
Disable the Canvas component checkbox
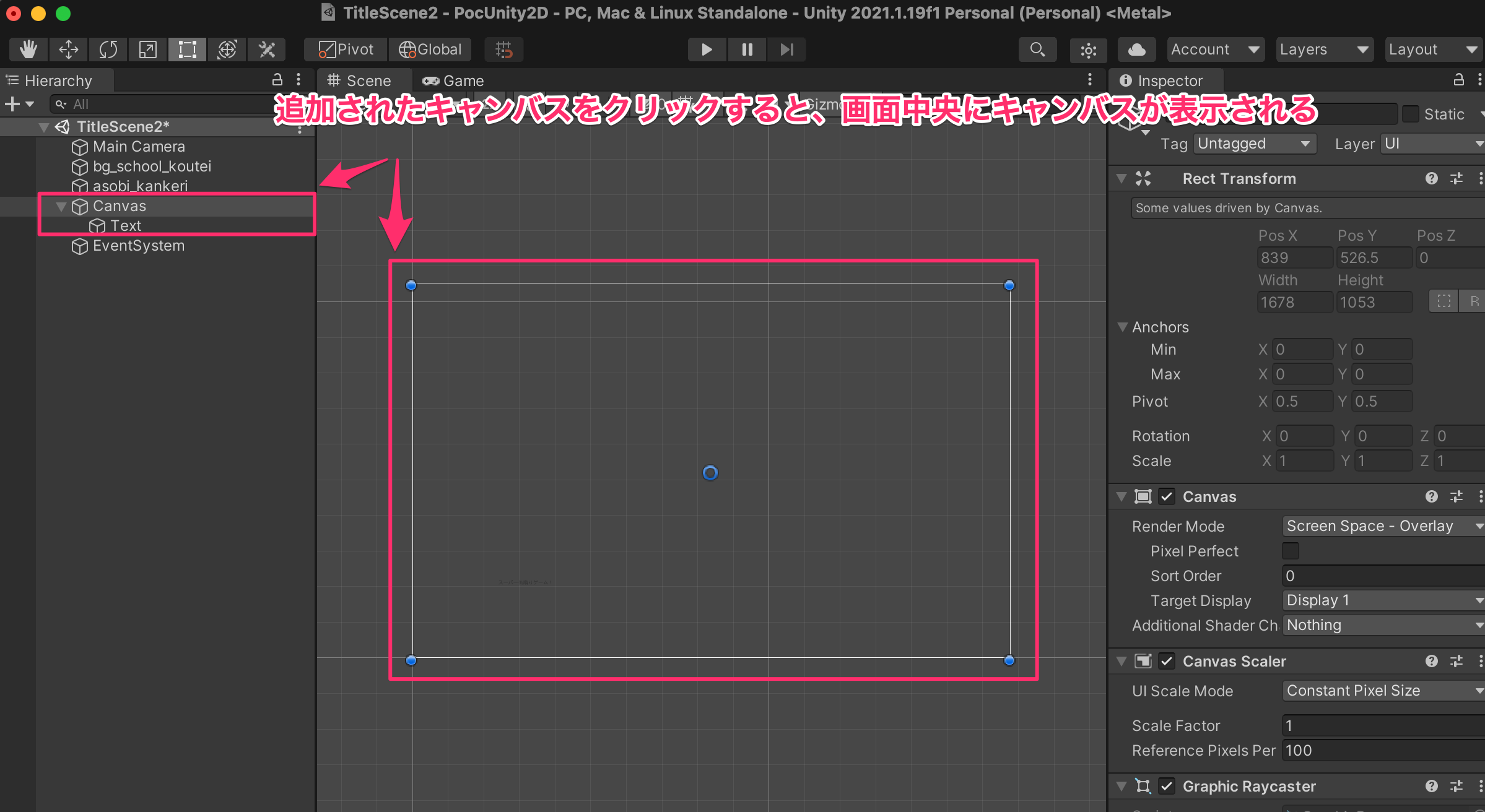[x=1167, y=496]
